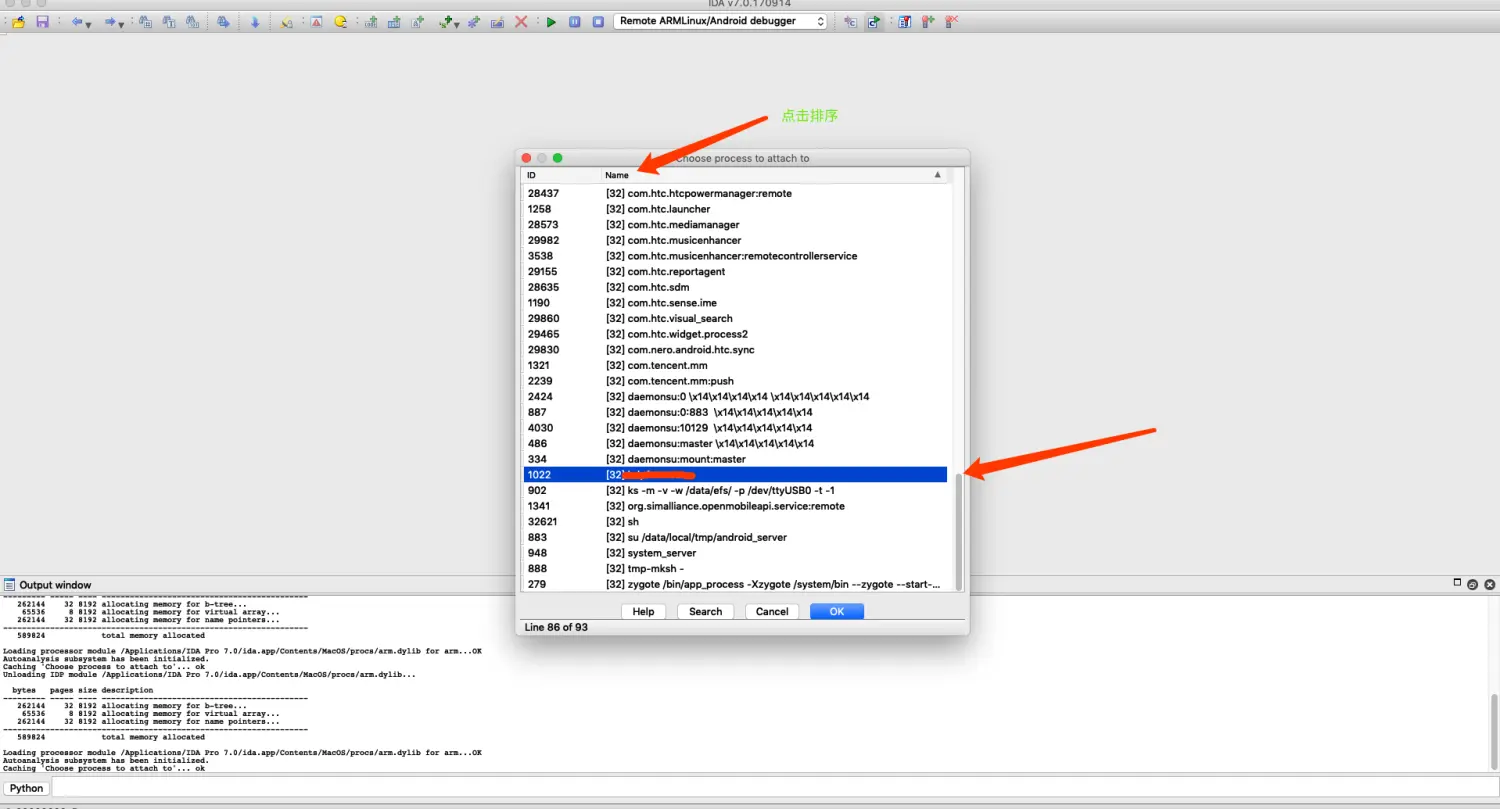Click the Python interpreter button
The height and width of the screenshot is (809, 1500).
click(x=27, y=788)
